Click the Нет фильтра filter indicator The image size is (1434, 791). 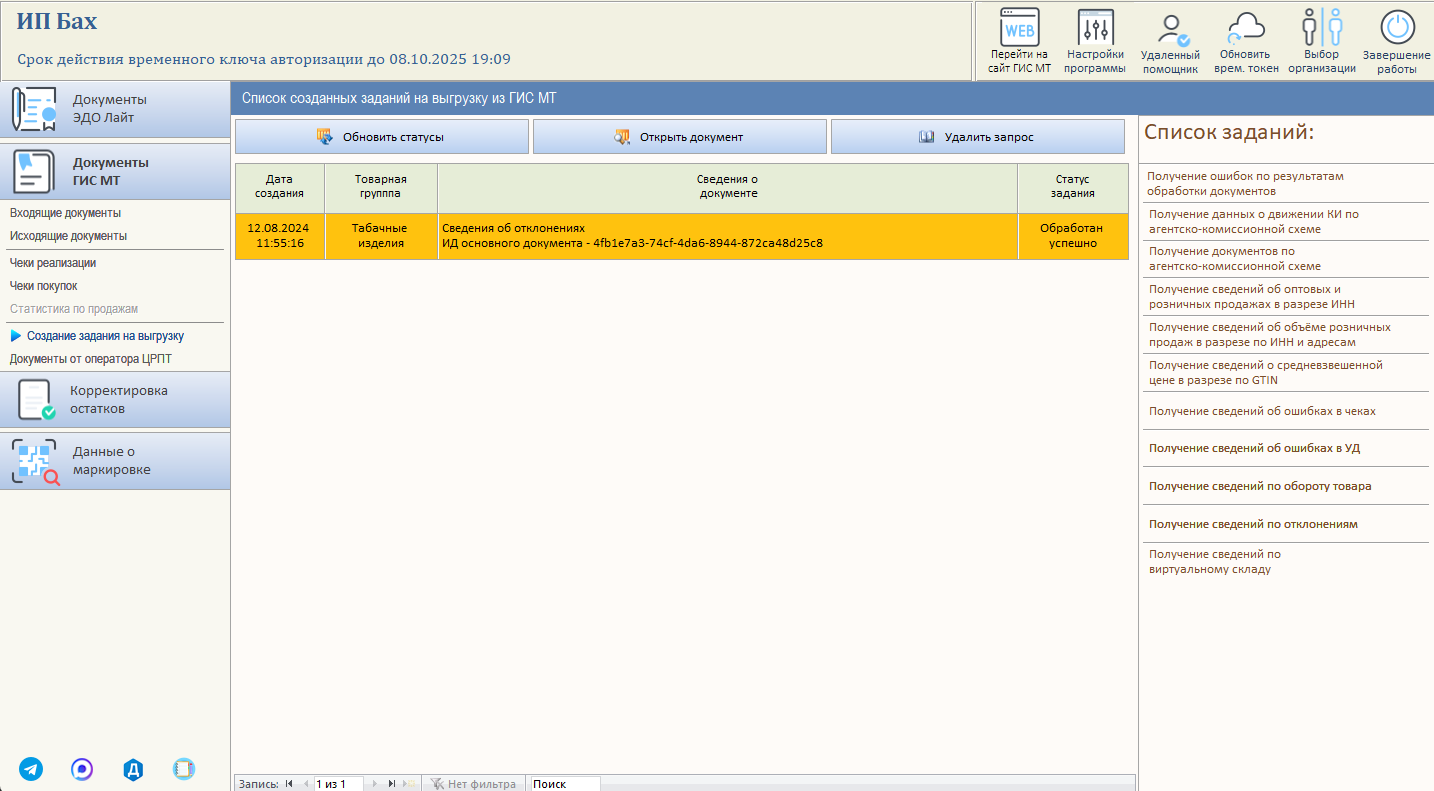point(473,784)
